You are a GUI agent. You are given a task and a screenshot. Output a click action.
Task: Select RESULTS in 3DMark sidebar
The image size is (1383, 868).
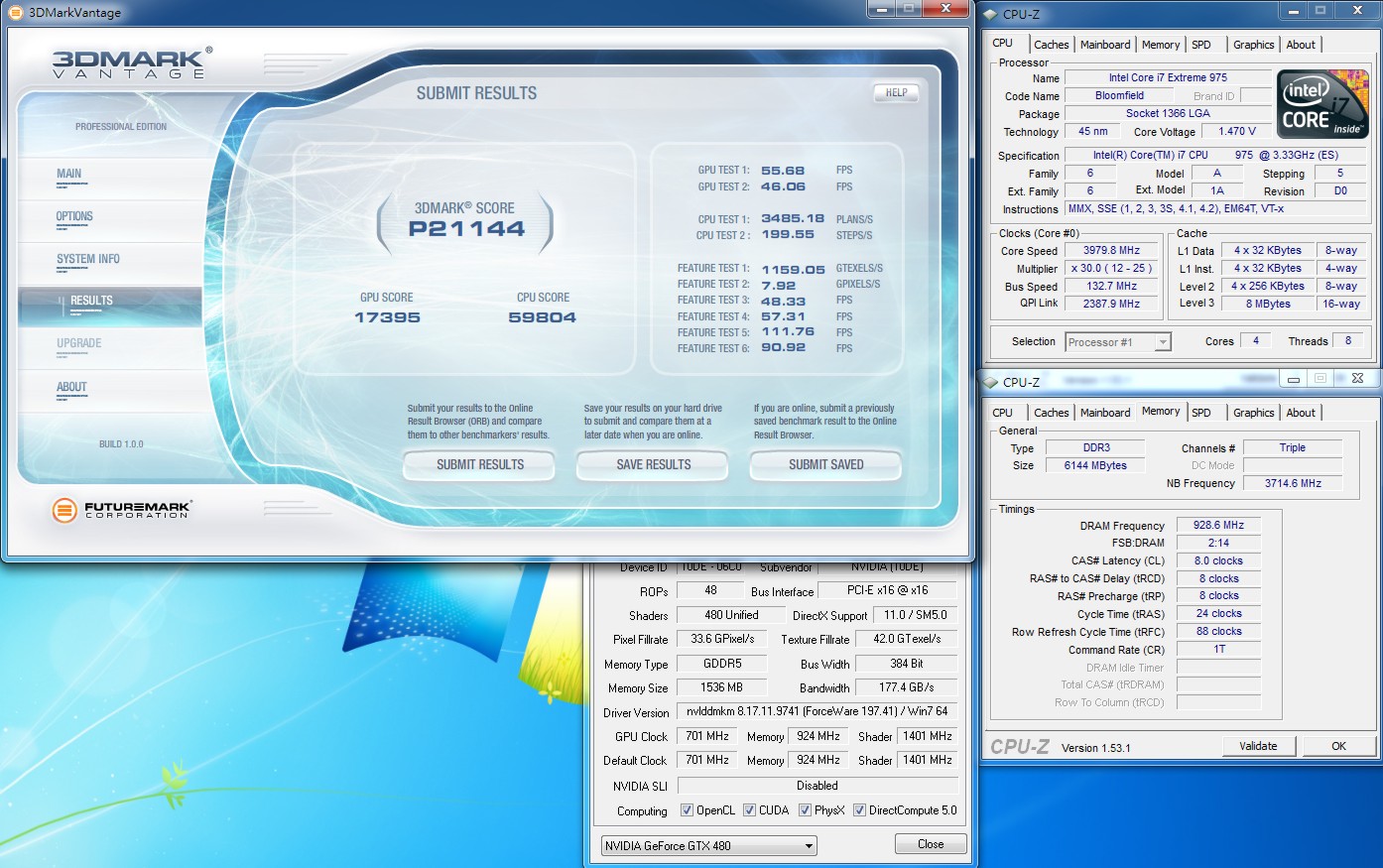(x=91, y=301)
